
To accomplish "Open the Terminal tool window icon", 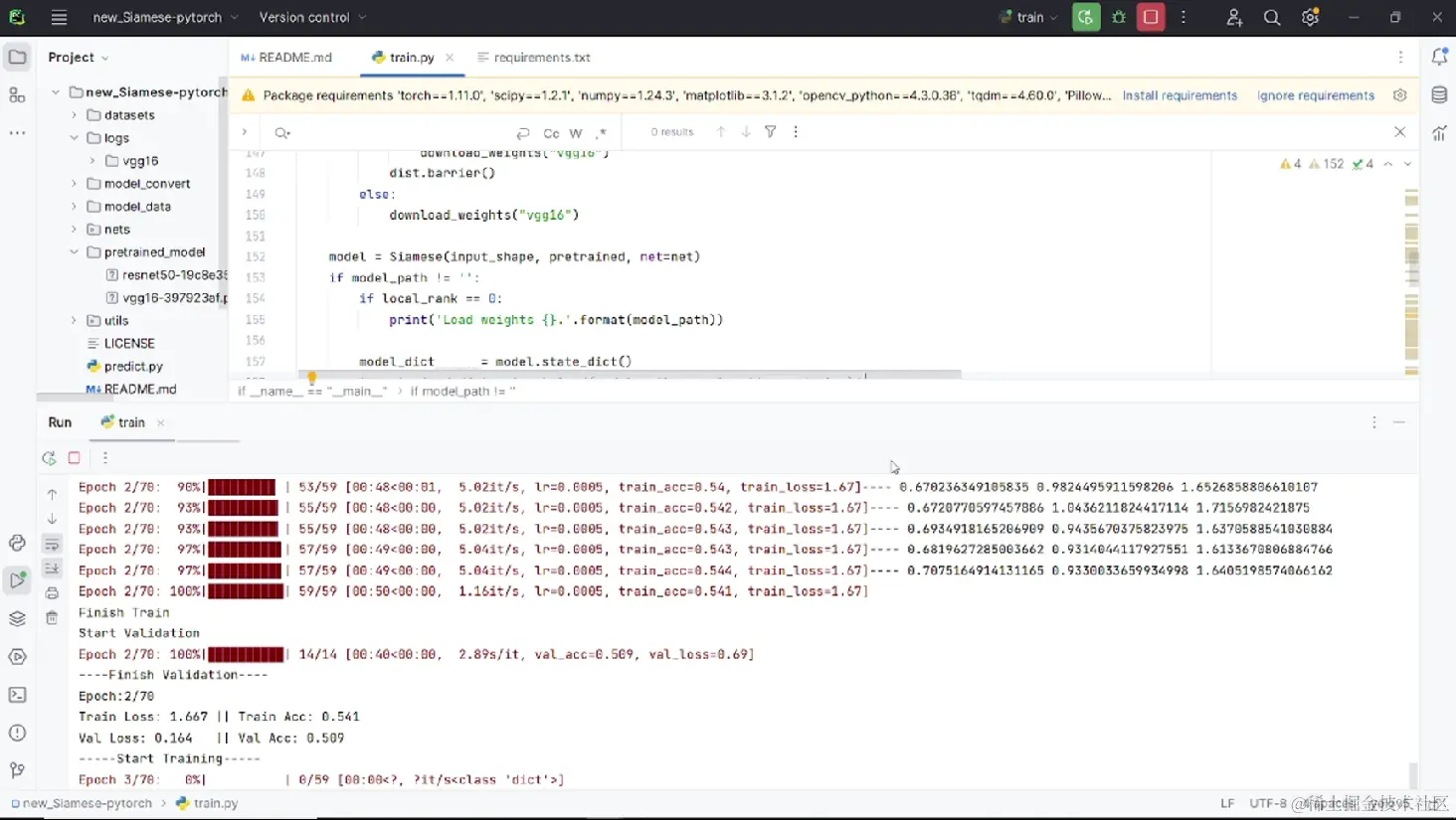I will click(17, 695).
